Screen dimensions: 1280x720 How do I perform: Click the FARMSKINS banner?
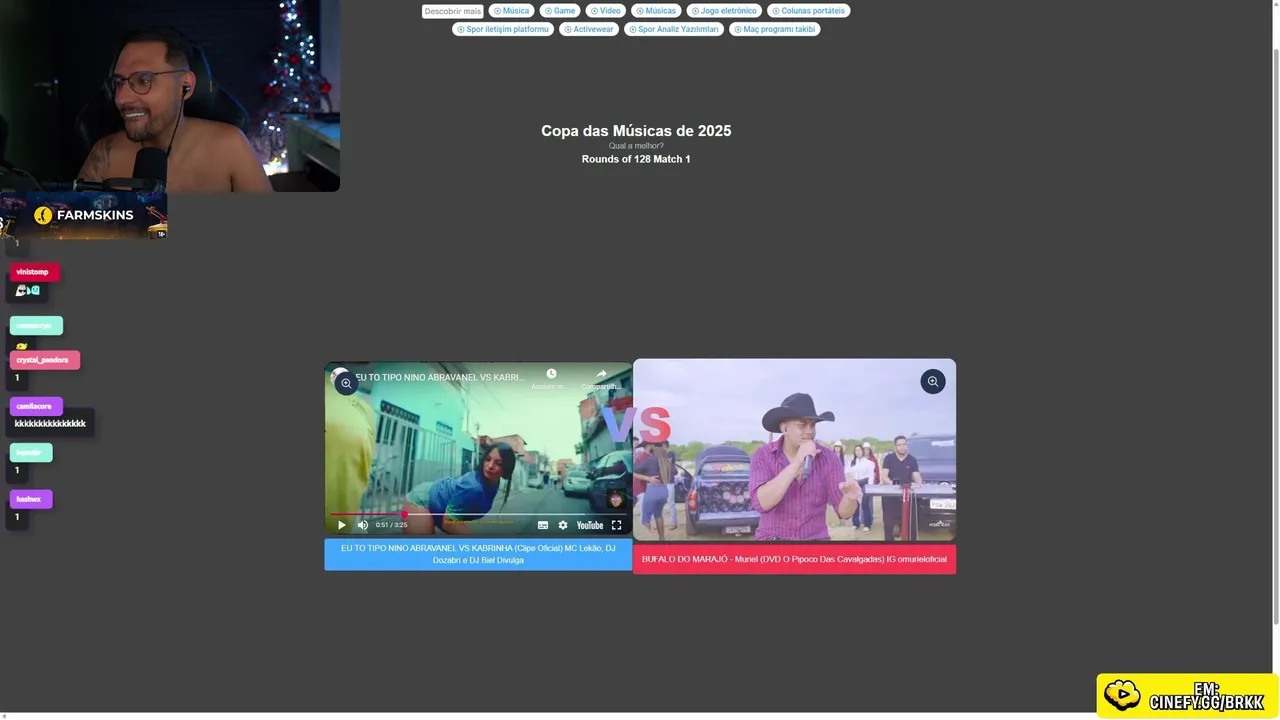[84, 215]
